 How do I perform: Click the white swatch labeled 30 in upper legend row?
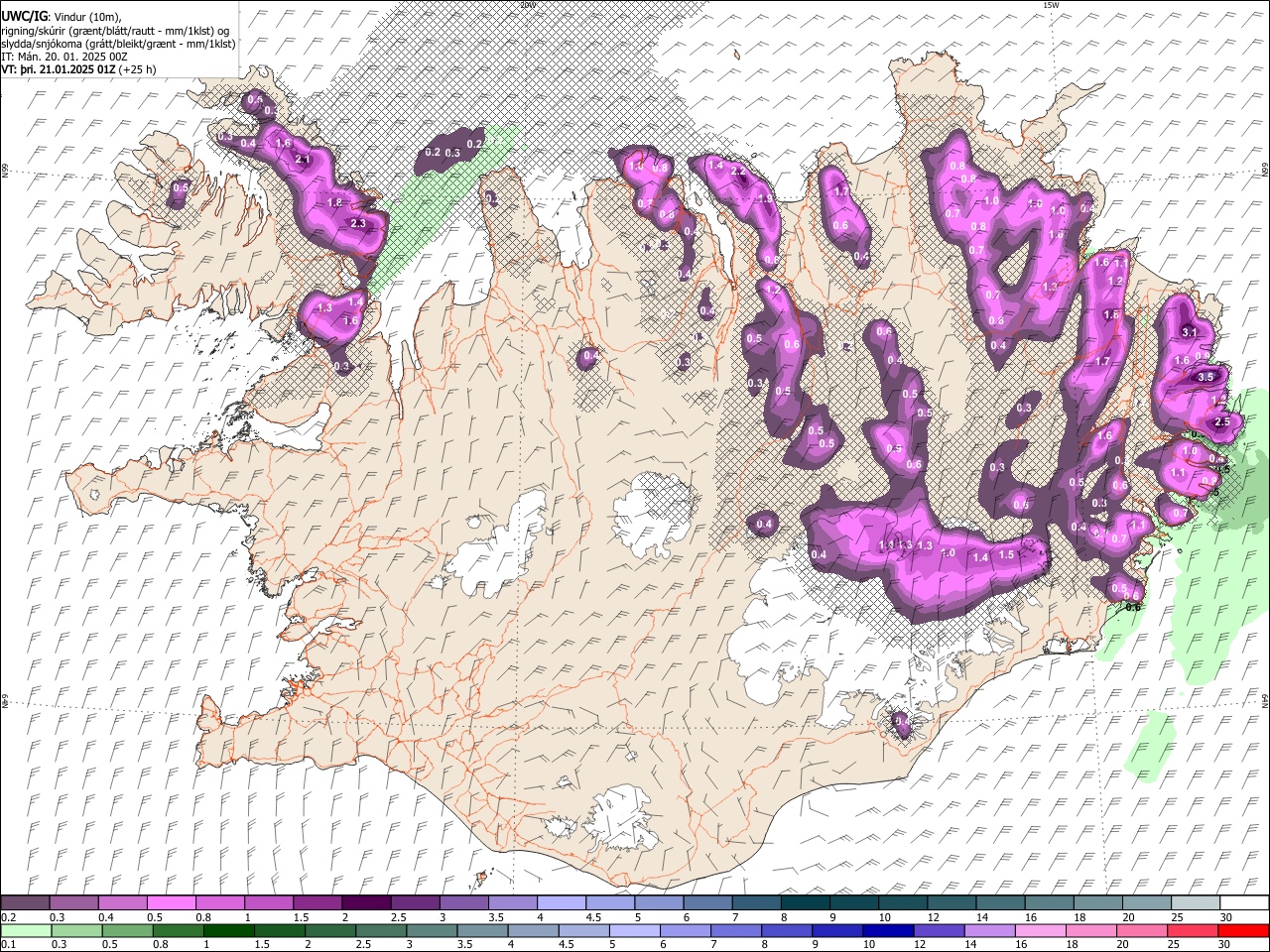(1244, 903)
